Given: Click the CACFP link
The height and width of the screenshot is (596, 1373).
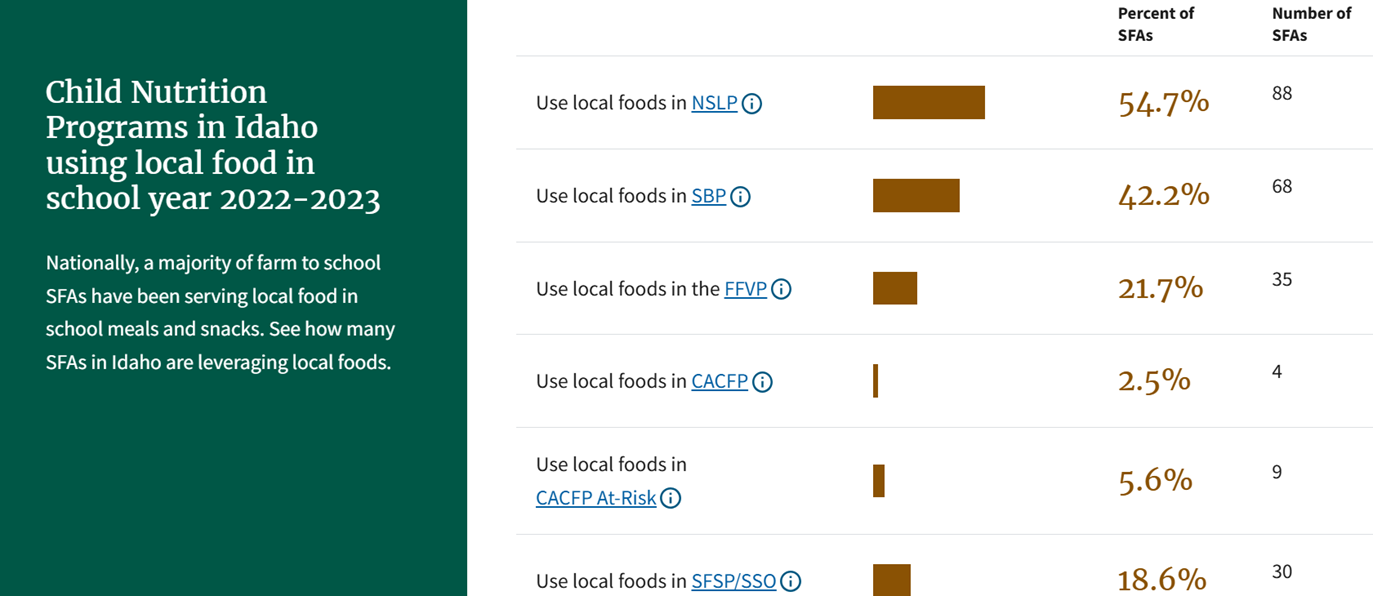Looking at the screenshot, I should 719,382.
